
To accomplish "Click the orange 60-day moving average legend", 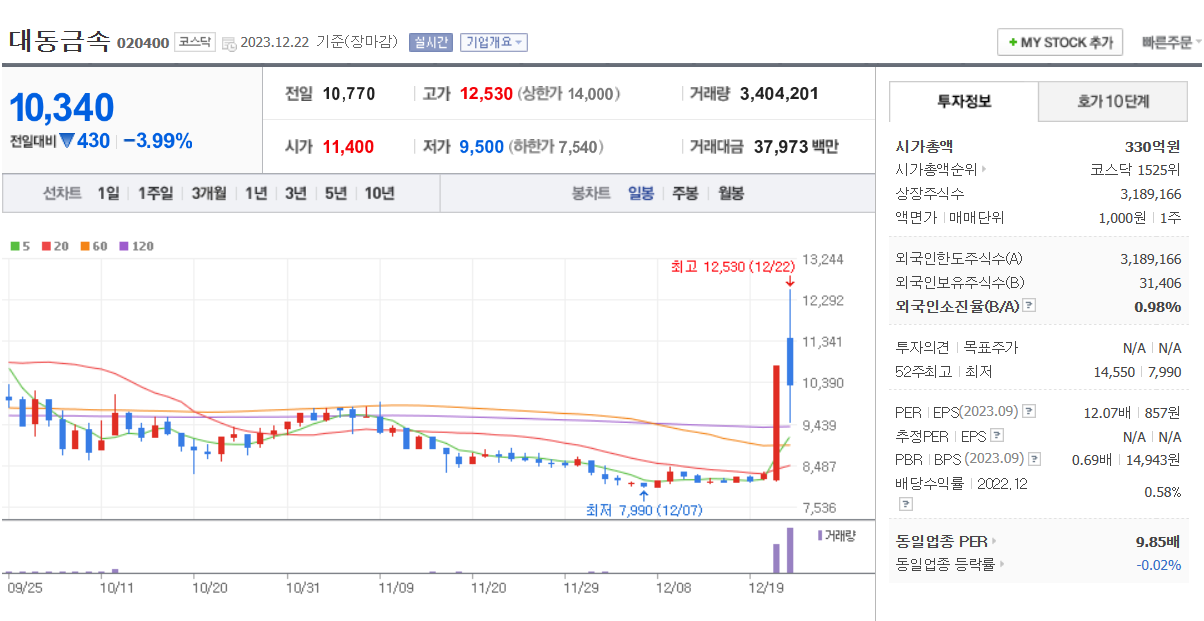I will [x=94, y=245].
